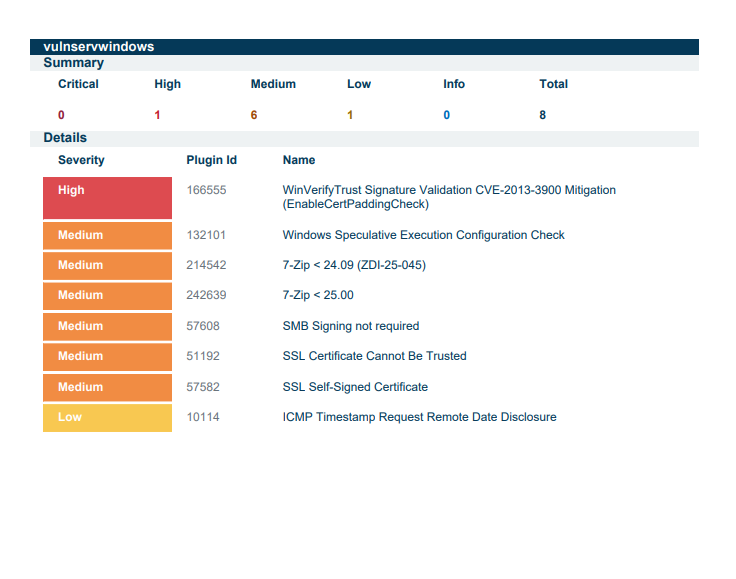This screenshot has height=579, width=736.
Task: Click the vulnservwindows host title
Action: click(x=99, y=47)
